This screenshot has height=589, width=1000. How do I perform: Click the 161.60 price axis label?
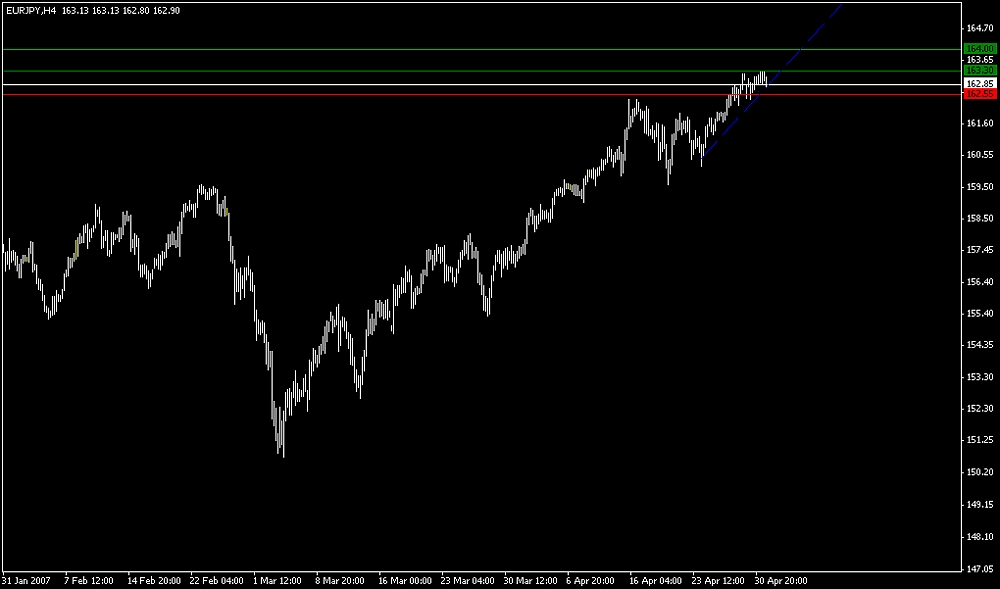pos(980,123)
